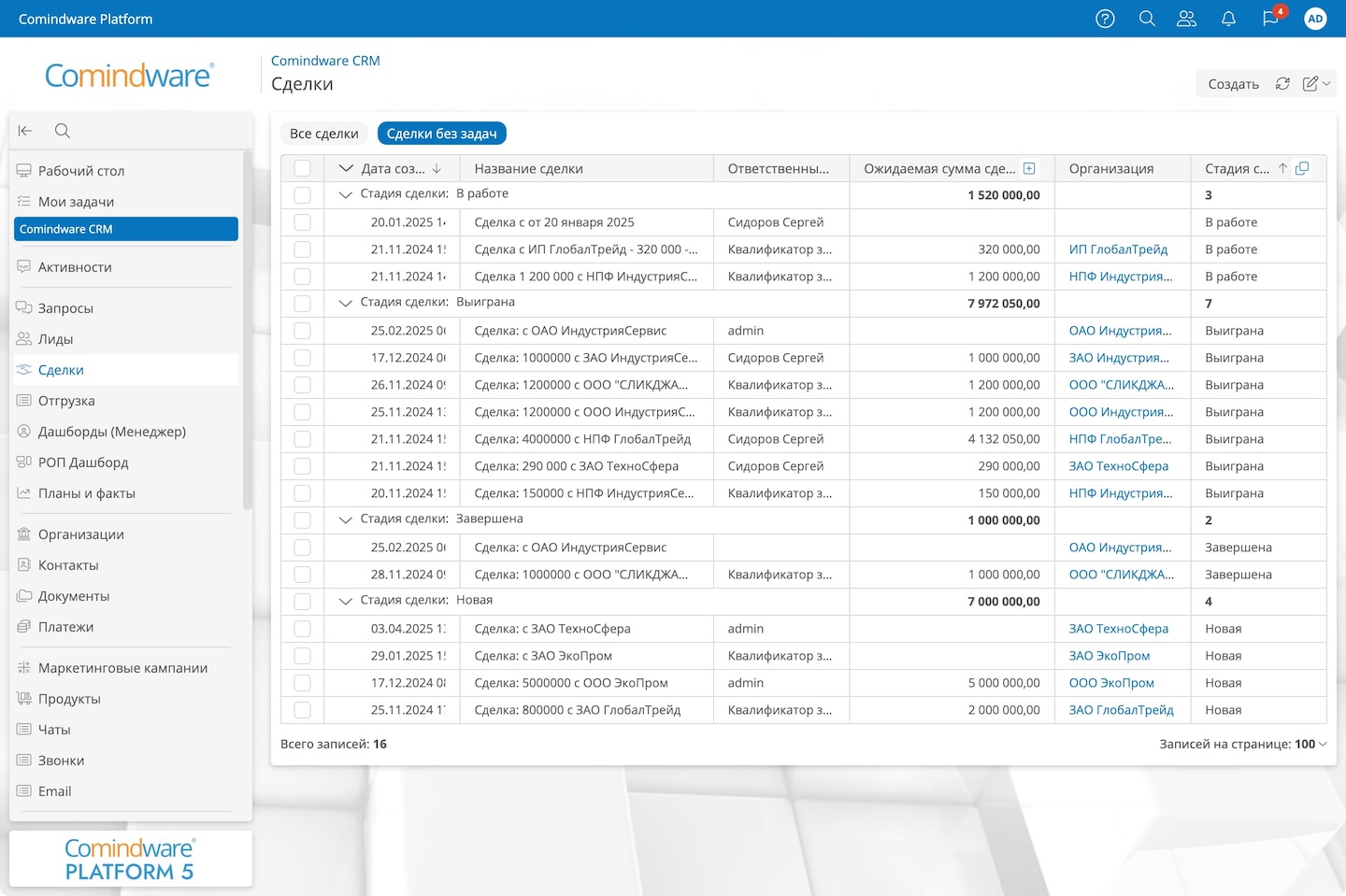Click the Email sidebar icon
Screen dimensions: 1346x896
[x=24, y=791]
